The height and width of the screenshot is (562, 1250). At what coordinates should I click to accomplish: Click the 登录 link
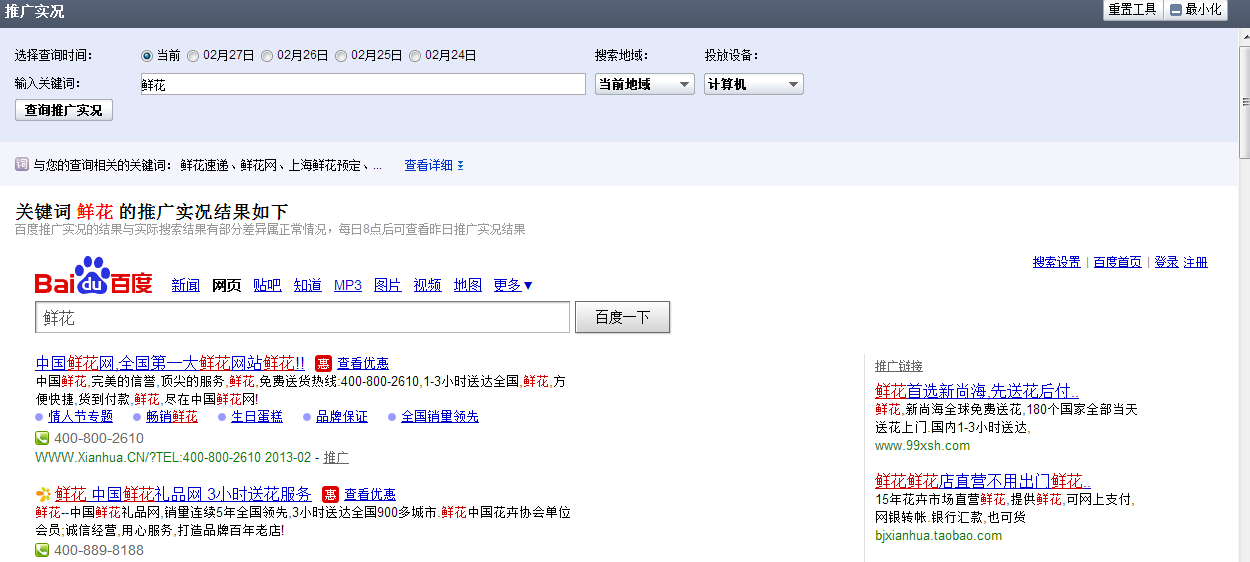point(1166,262)
